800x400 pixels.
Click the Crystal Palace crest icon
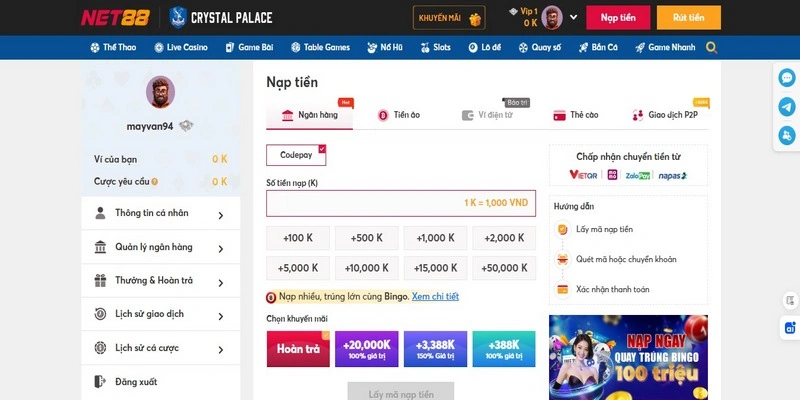(178, 17)
